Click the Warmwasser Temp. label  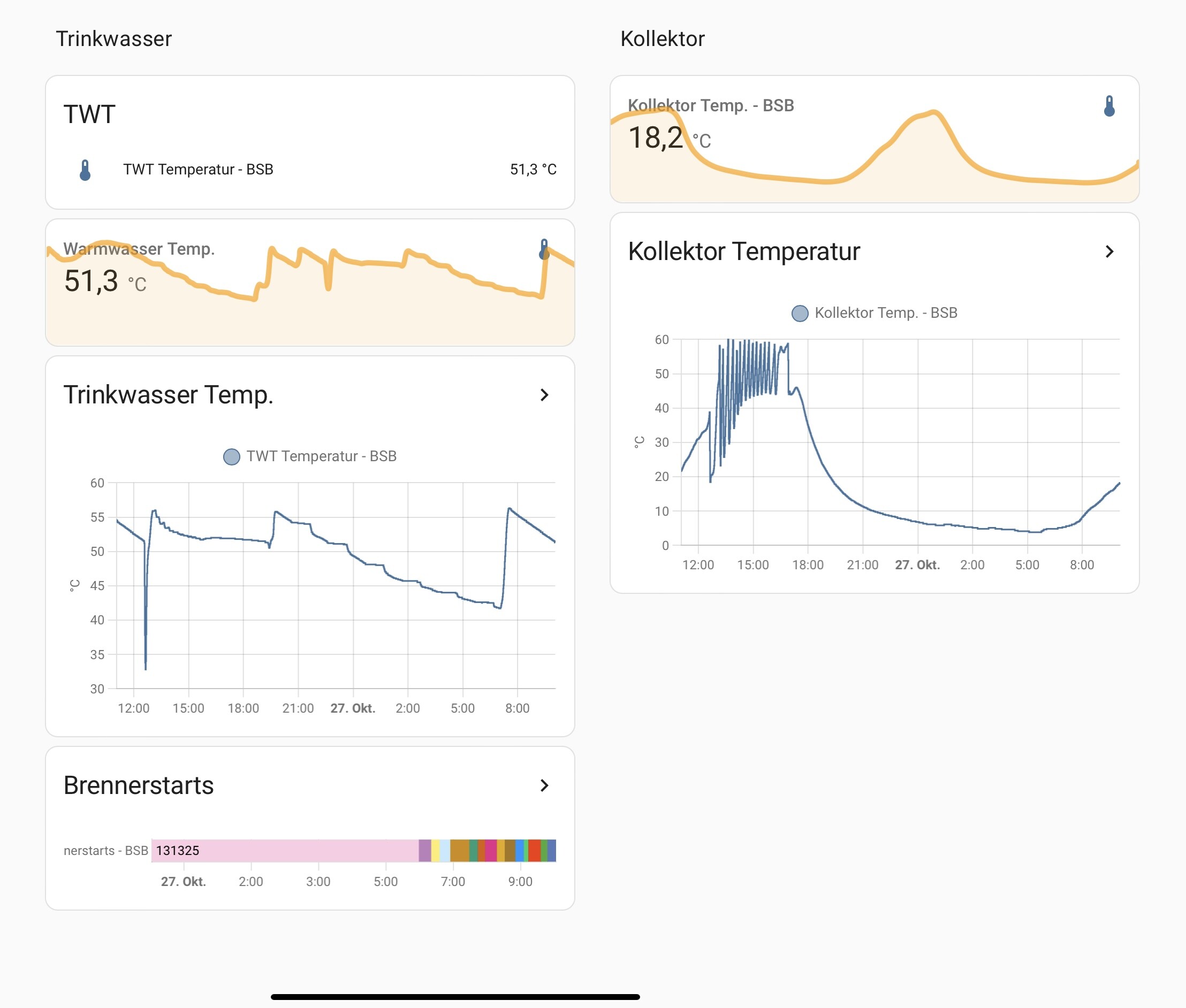tap(139, 249)
